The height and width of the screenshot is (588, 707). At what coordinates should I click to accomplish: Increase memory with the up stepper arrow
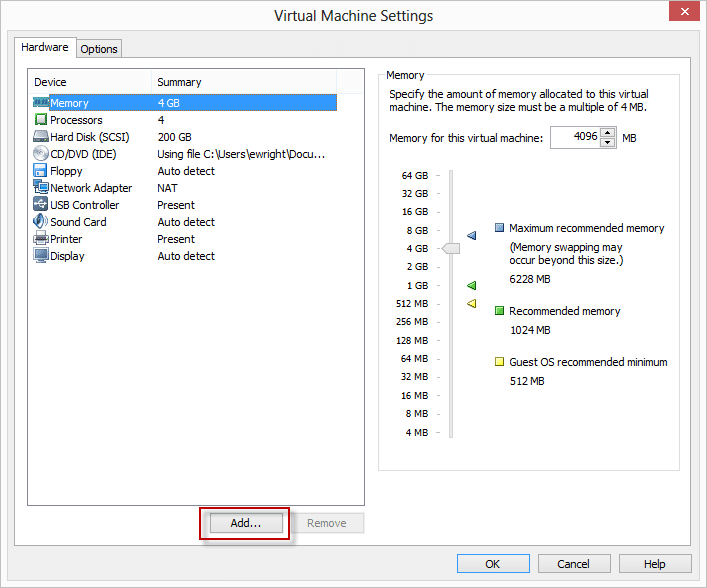[x=607, y=133]
